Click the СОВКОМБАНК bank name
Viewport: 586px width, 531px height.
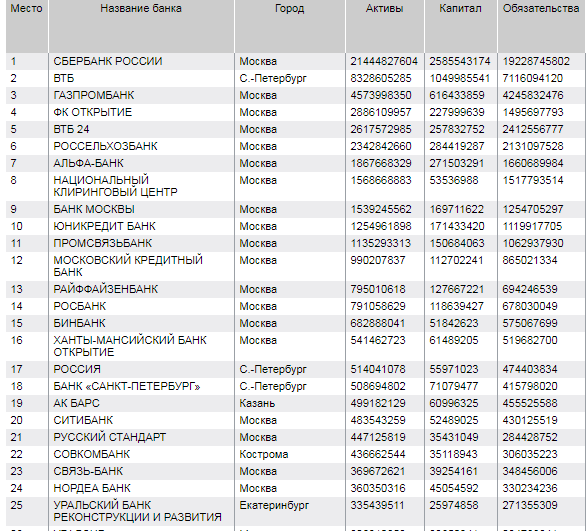(x=91, y=454)
